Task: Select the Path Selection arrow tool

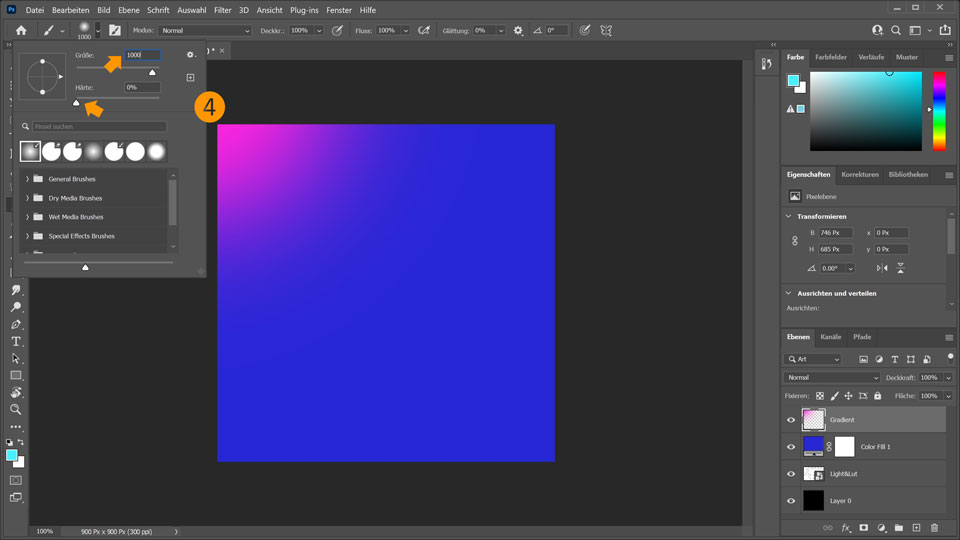Action: (x=16, y=358)
